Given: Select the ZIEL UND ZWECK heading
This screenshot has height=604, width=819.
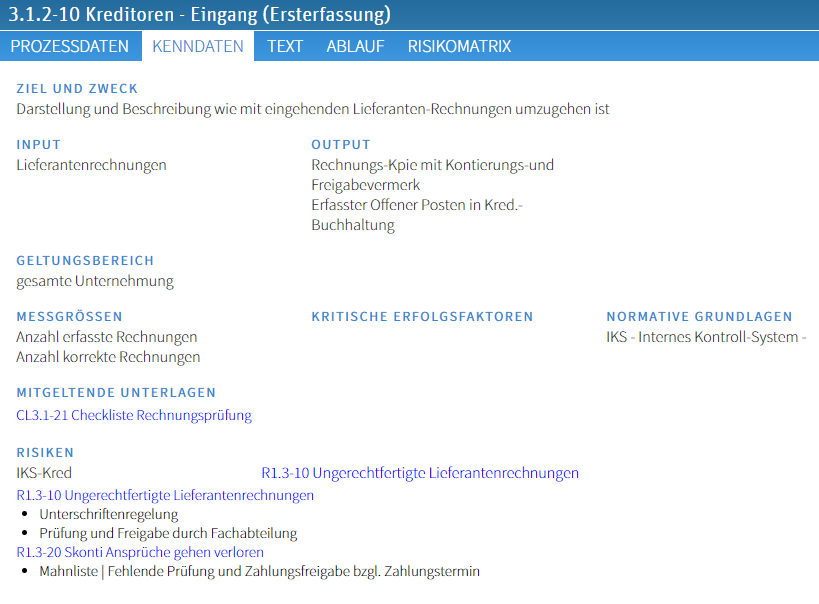Looking at the screenshot, I should [77, 88].
